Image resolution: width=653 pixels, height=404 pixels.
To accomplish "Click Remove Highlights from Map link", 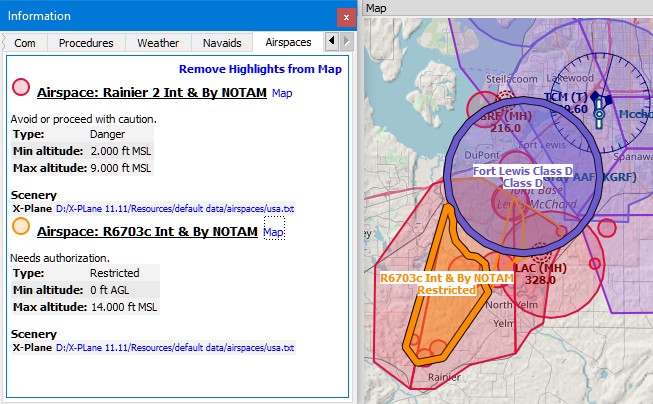I will point(260,69).
